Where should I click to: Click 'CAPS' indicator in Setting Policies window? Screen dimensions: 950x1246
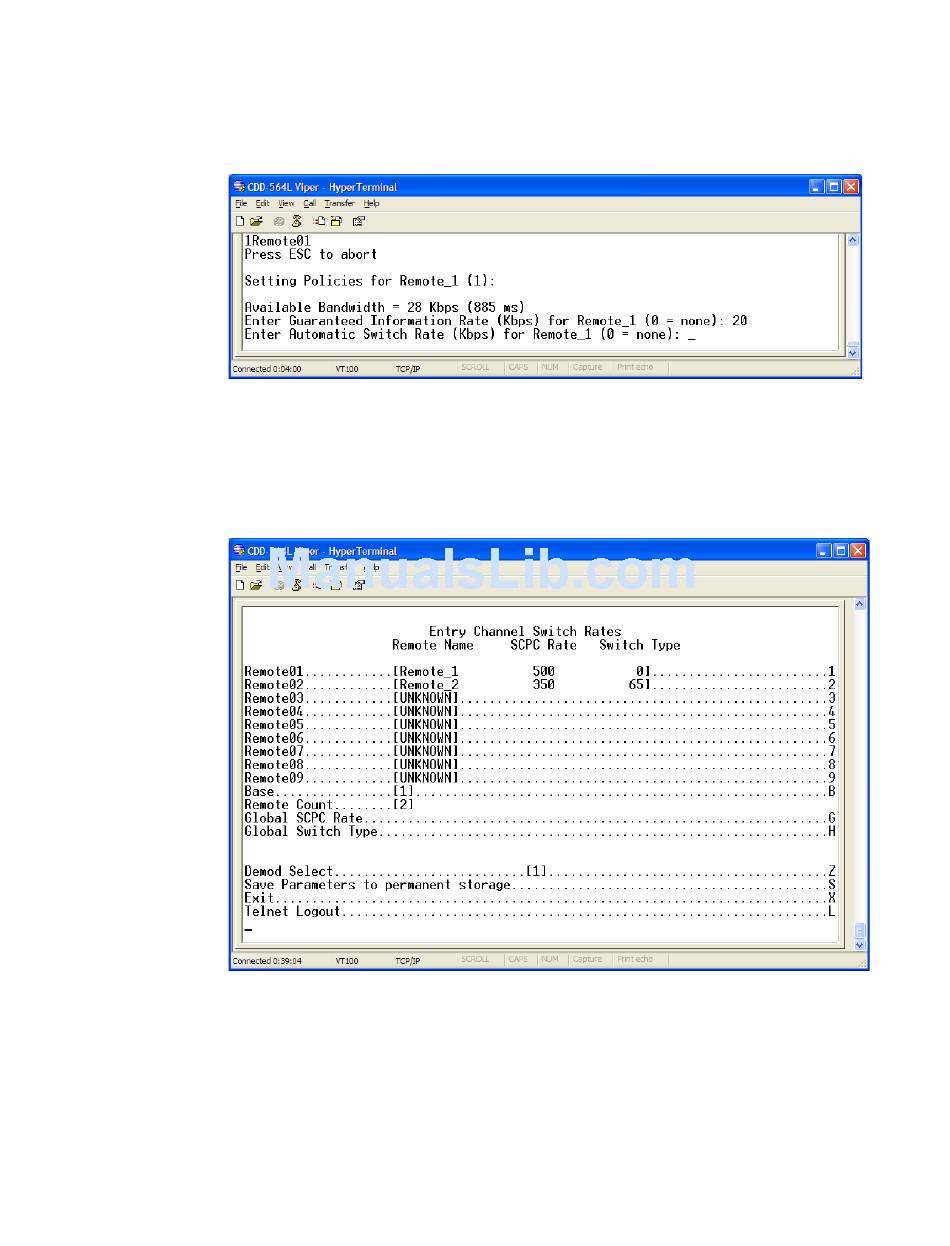click(519, 367)
